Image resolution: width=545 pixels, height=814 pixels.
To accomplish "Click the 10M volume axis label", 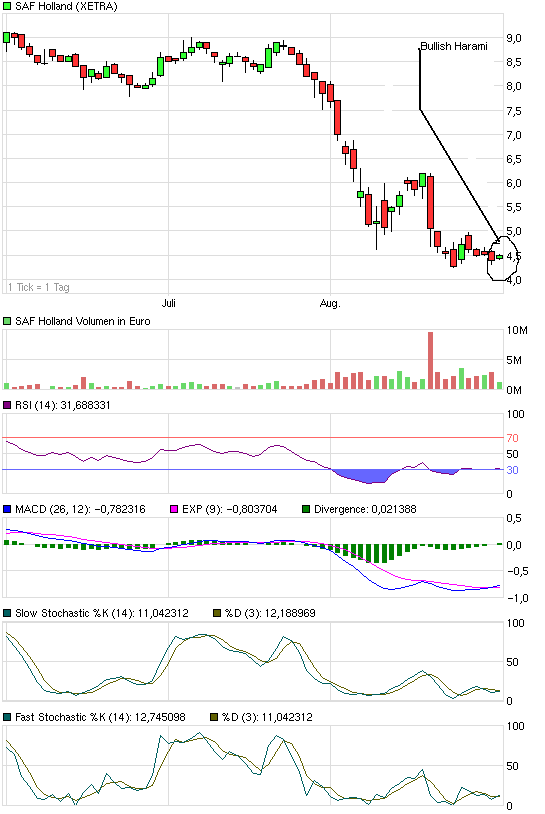I will point(517,331).
